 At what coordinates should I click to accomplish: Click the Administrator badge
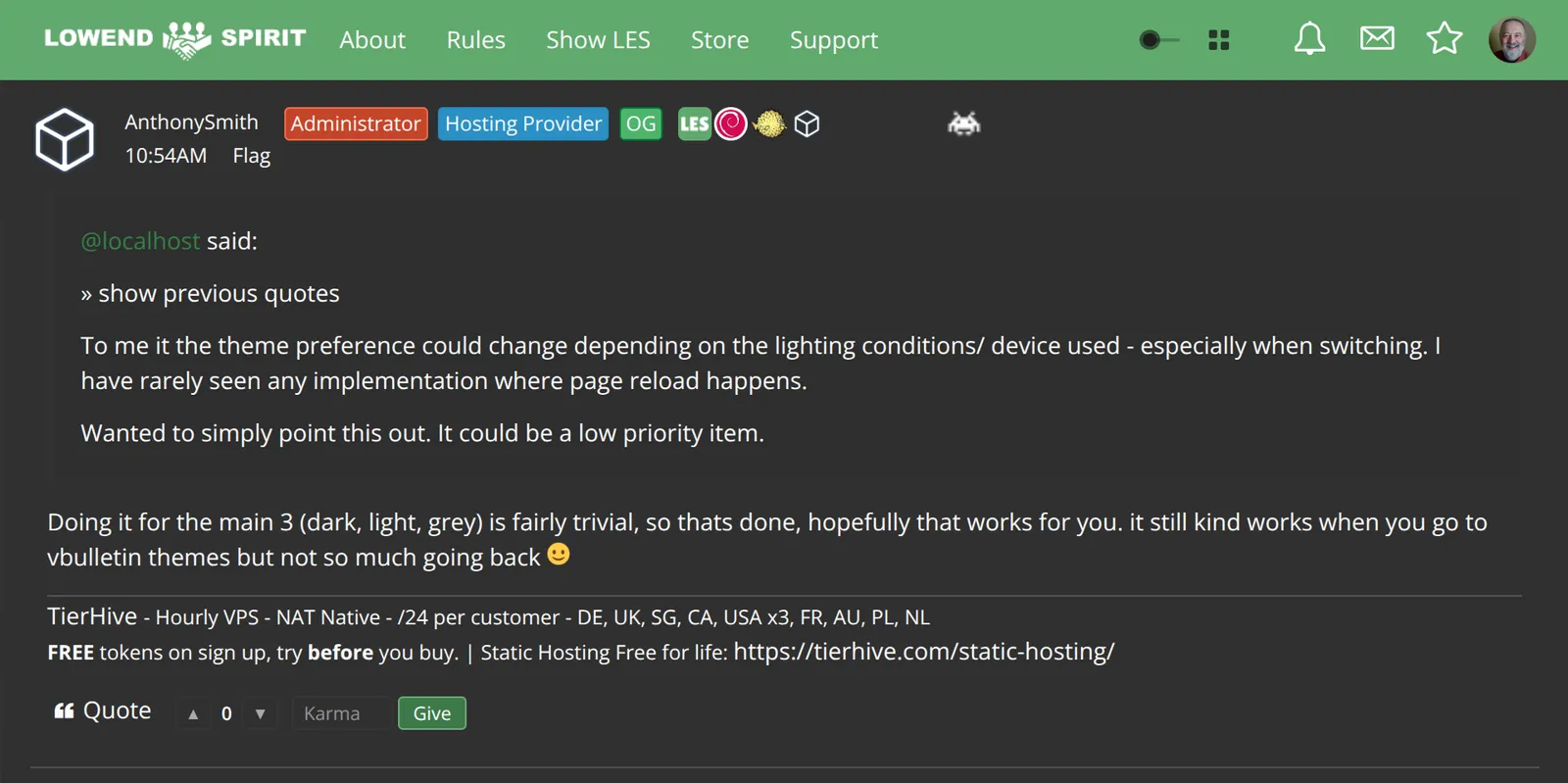356,123
